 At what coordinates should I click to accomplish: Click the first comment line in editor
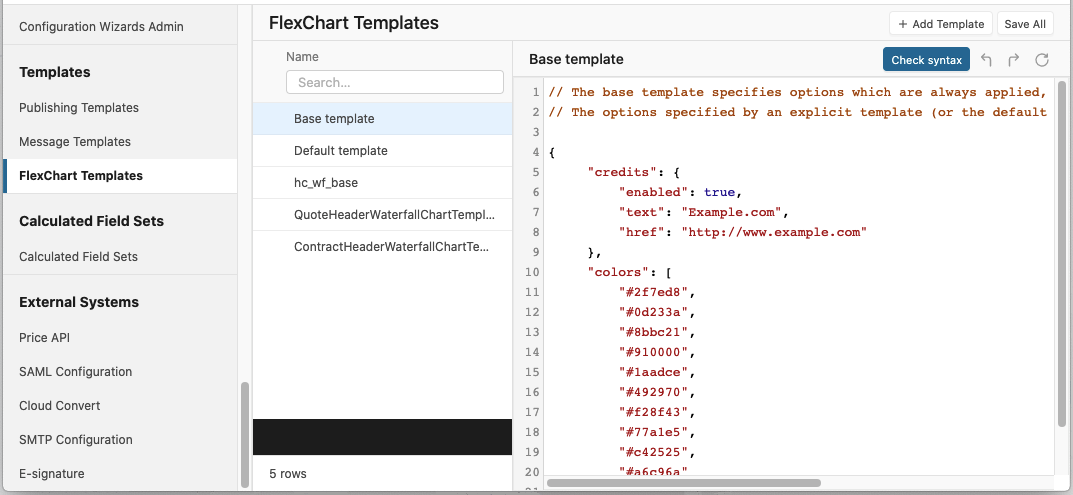click(798, 92)
